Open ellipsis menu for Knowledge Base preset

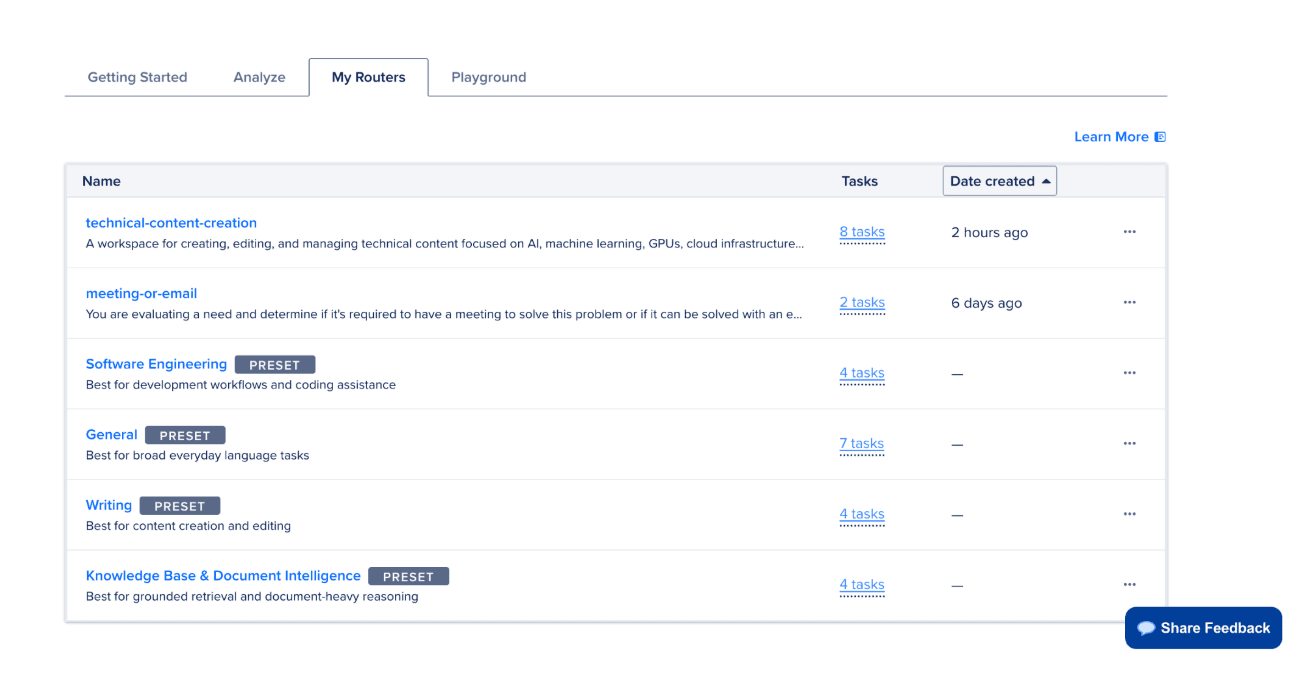click(1129, 584)
